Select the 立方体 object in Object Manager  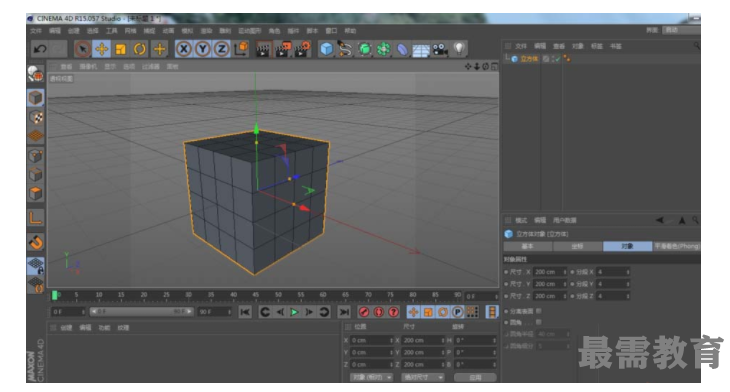coord(529,59)
